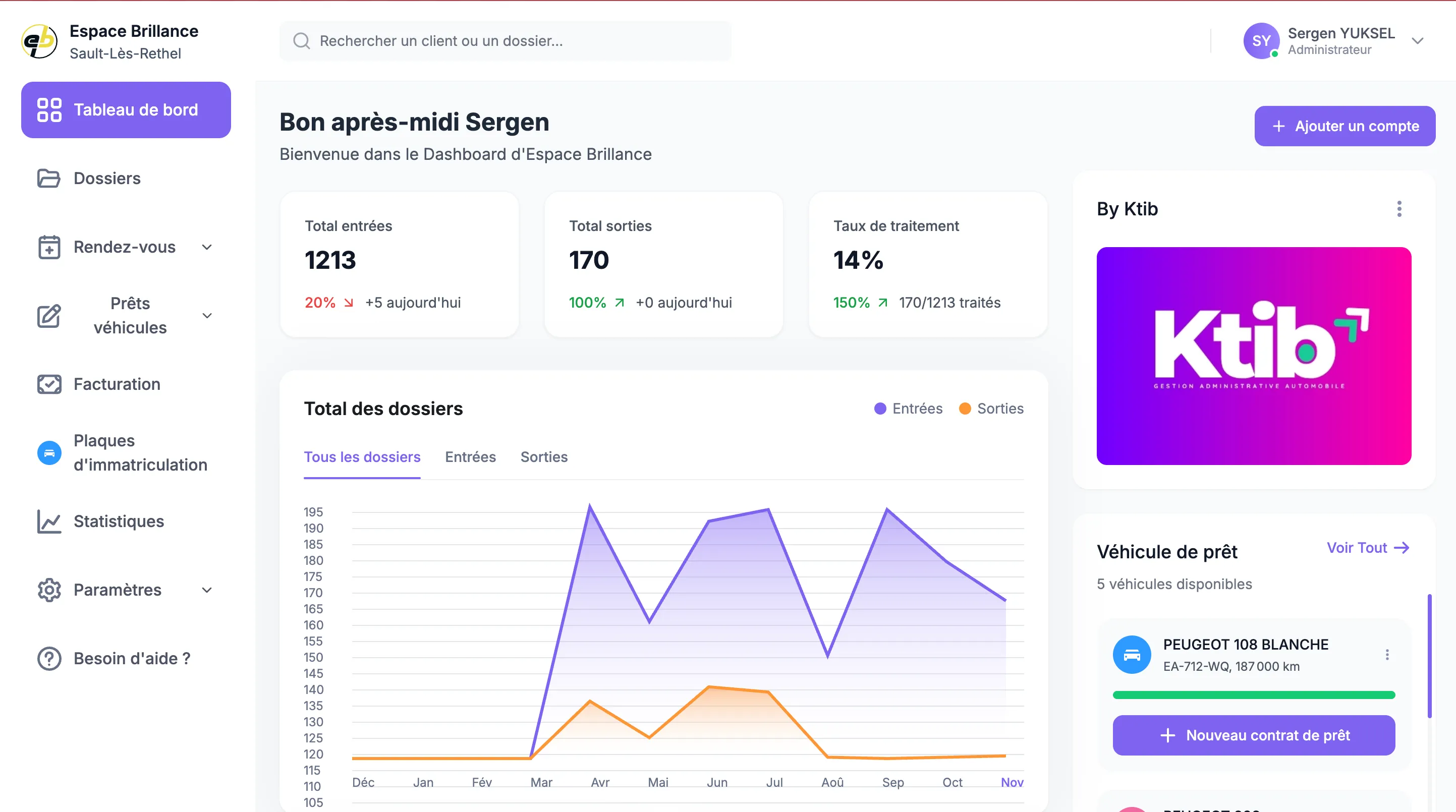Click Nouveau contrat de prêt
Viewport: 1456px width, 812px height.
1253,735
